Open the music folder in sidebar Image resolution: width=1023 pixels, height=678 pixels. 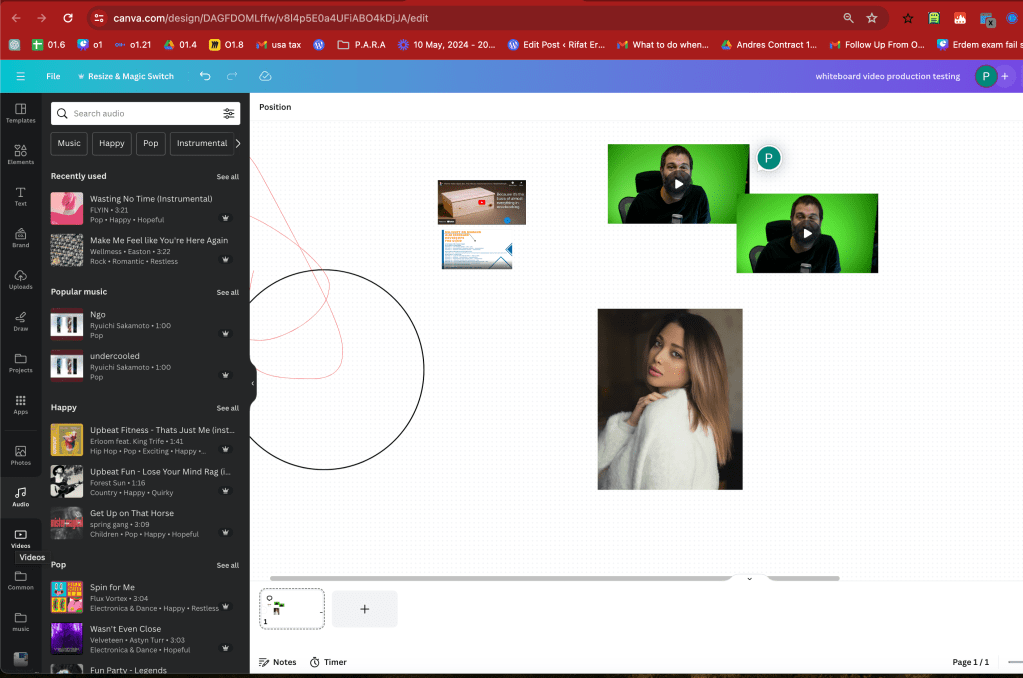(x=20, y=622)
